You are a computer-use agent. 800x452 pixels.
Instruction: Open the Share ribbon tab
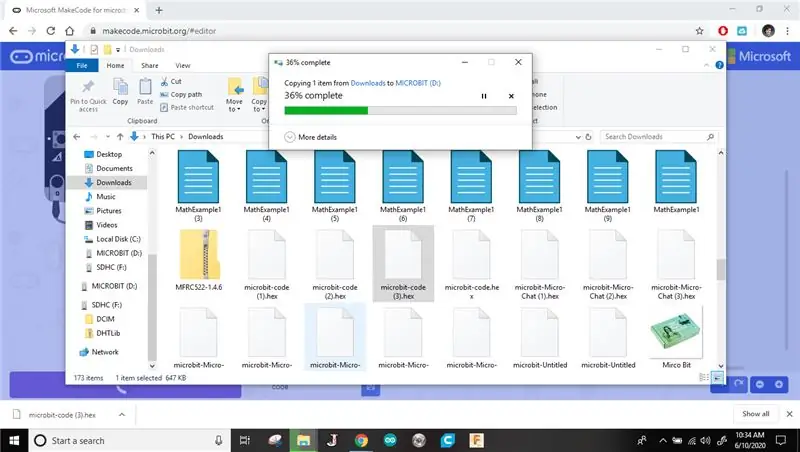tap(149, 65)
